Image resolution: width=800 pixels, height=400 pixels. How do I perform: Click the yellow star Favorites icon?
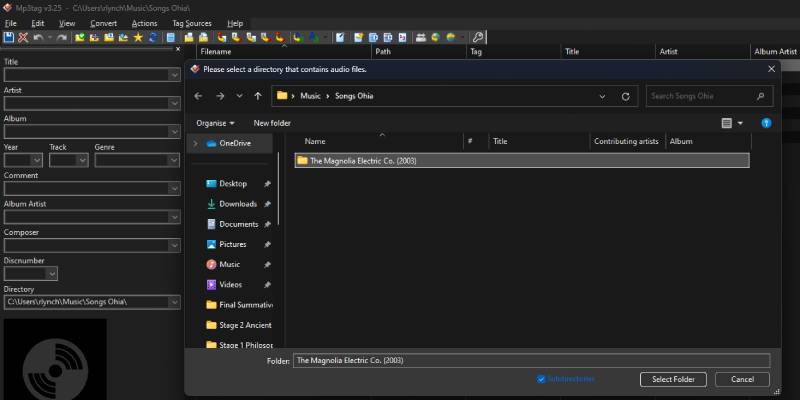click(138, 37)
